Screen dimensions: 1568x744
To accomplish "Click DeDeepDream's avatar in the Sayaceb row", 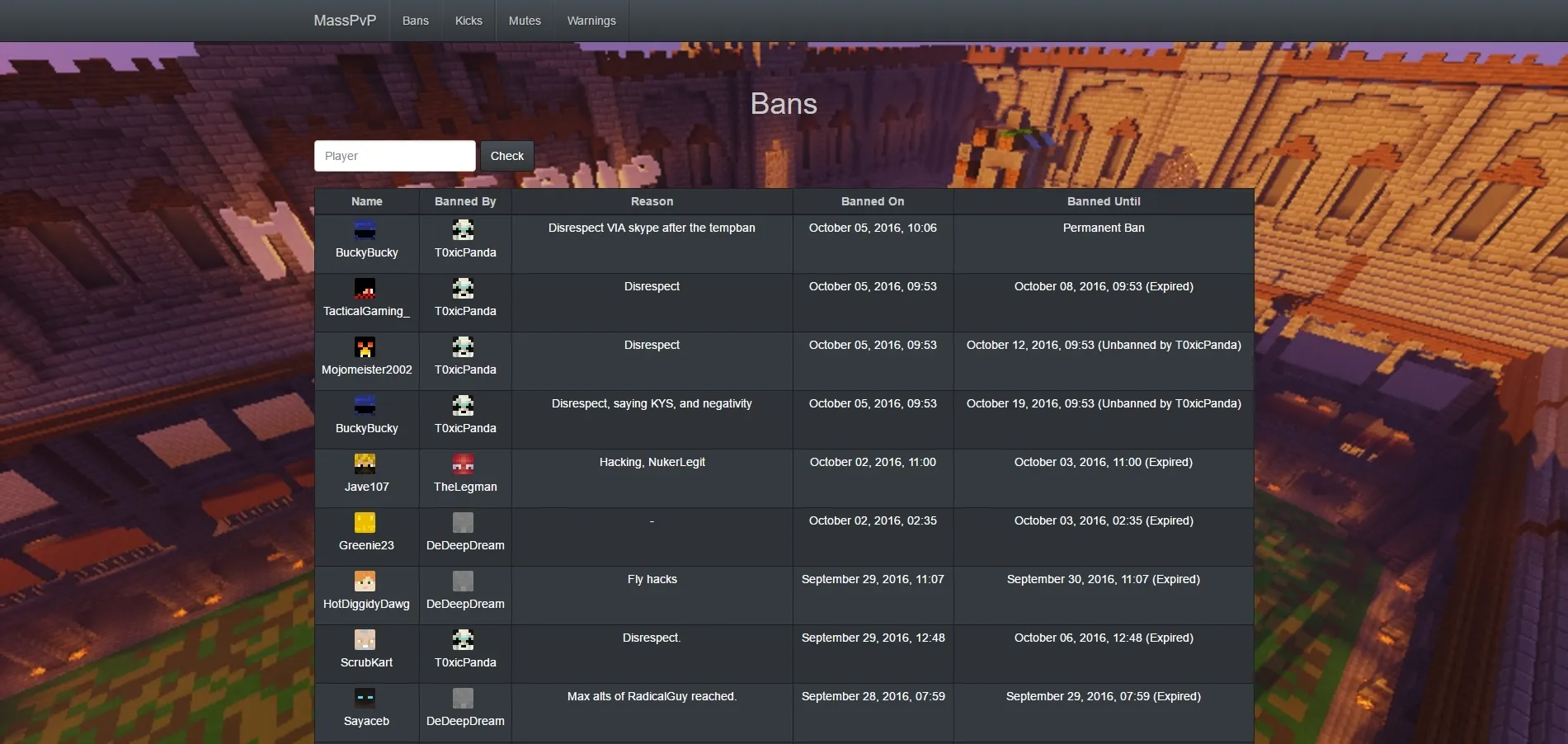I will [463, 699].
